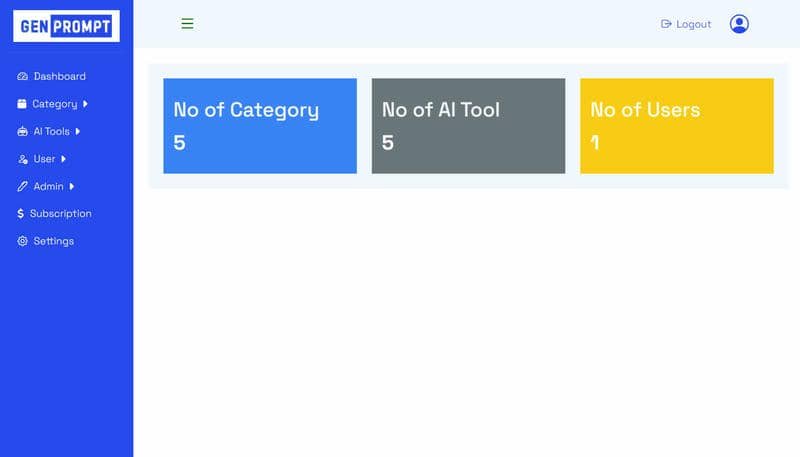This screenshot has width=800, height=457.
Task: Click the Admin pencil icon
Action: [x=22, y=187]
